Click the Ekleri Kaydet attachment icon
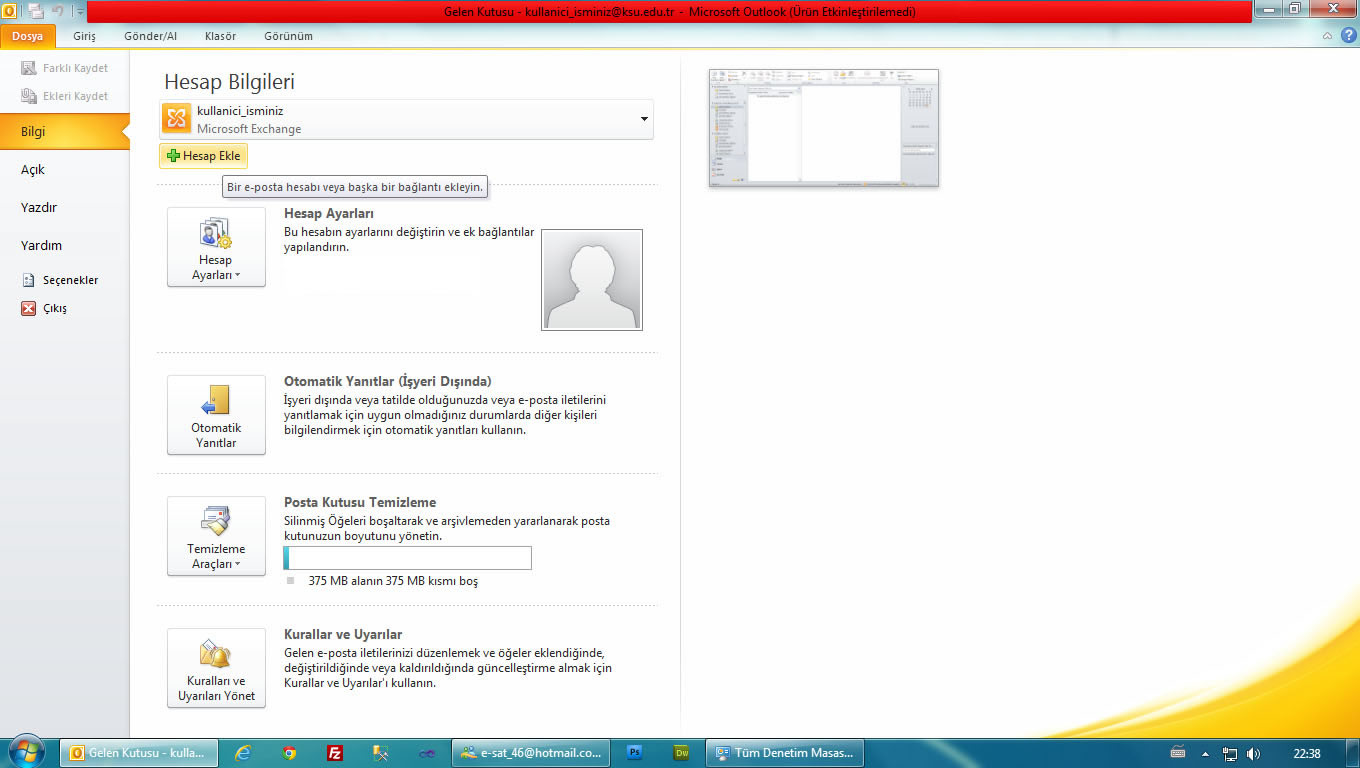Image resolution: width=1360 pixels, height=768 pixels. click(29, 96)
